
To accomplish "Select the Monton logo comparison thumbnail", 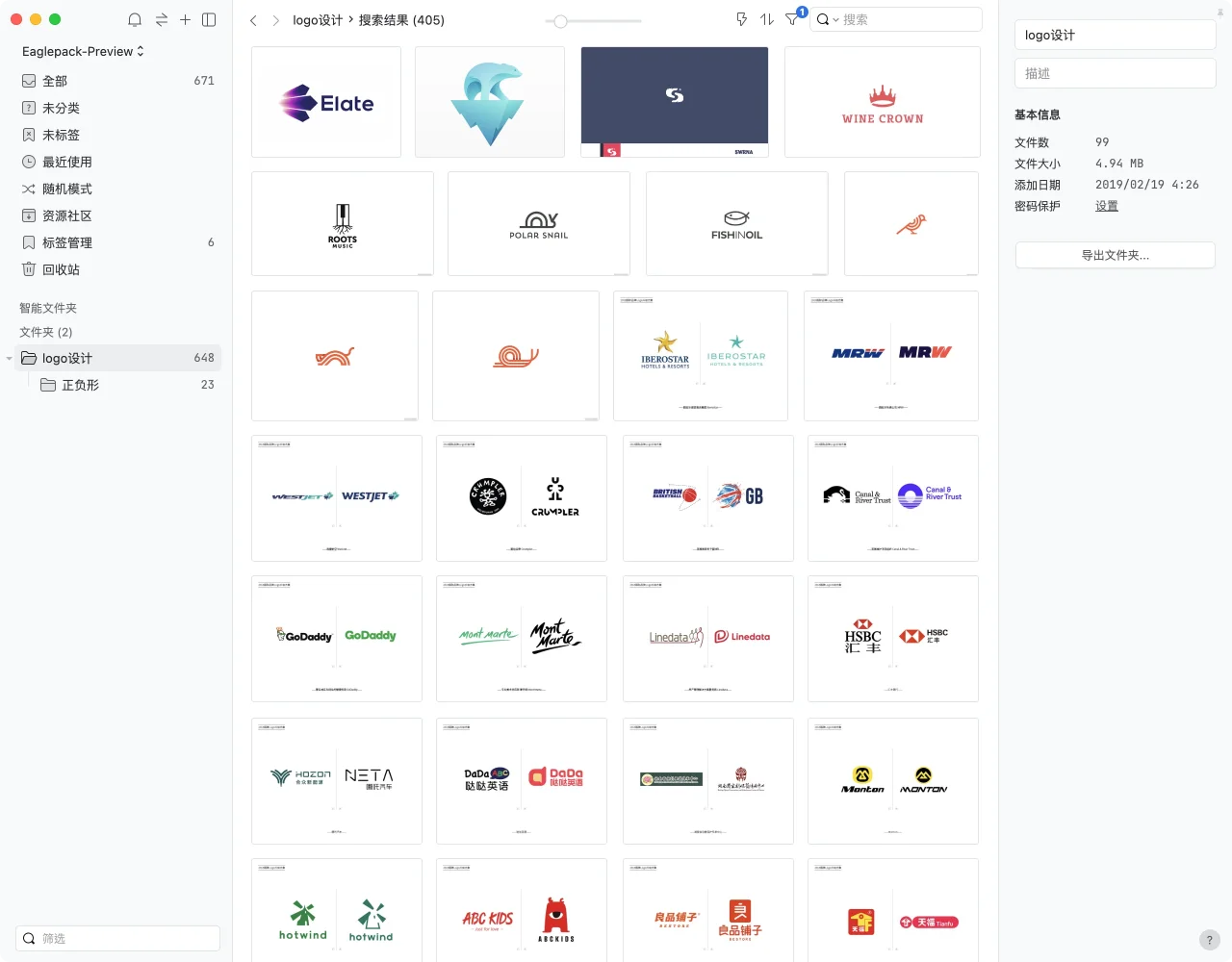I will pyautogui.click(x=893, y=781).
